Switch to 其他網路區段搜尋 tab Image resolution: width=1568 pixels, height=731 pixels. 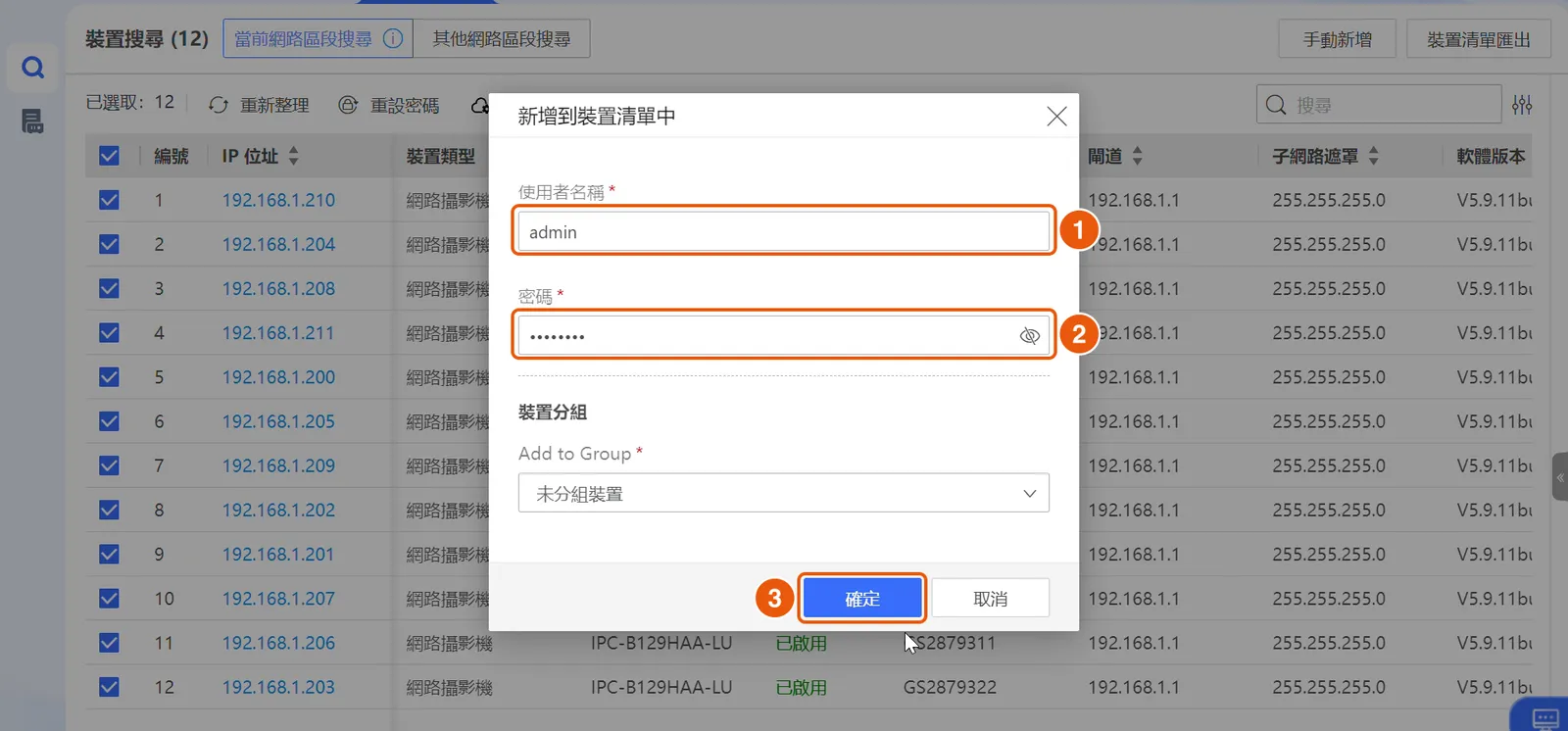(x=502, y=39)
